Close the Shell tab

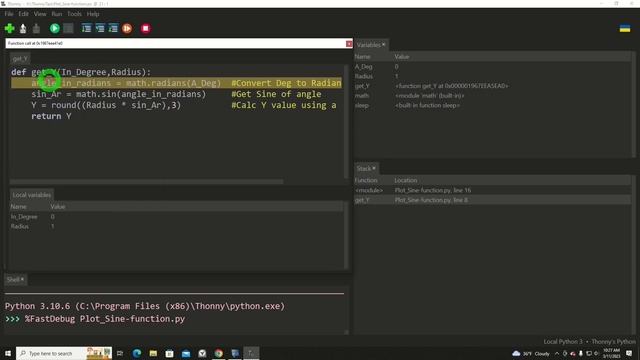[x=22, y=279]
